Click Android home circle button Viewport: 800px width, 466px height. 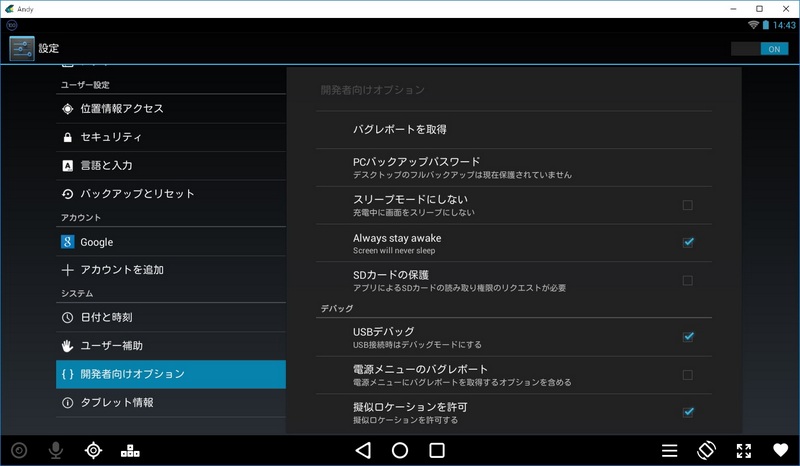pos(400,451)
